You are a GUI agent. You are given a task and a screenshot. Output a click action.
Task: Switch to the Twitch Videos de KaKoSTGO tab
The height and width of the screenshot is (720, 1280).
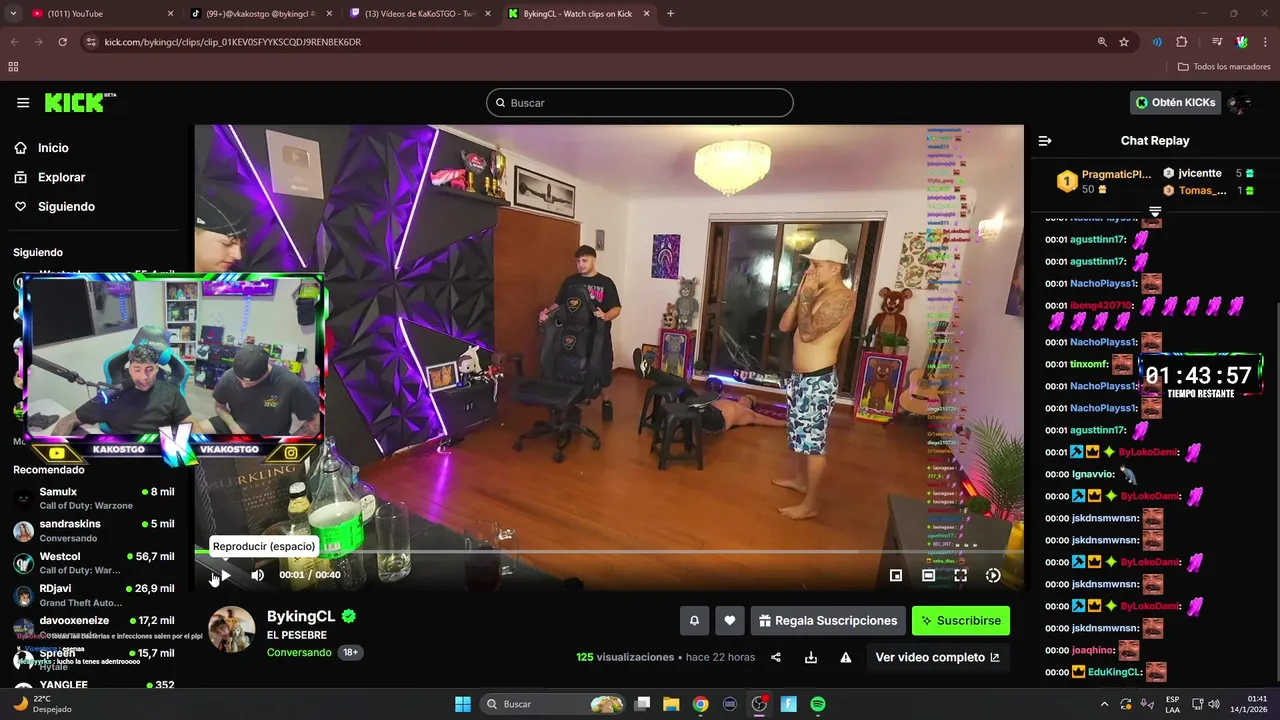(420, 14)
